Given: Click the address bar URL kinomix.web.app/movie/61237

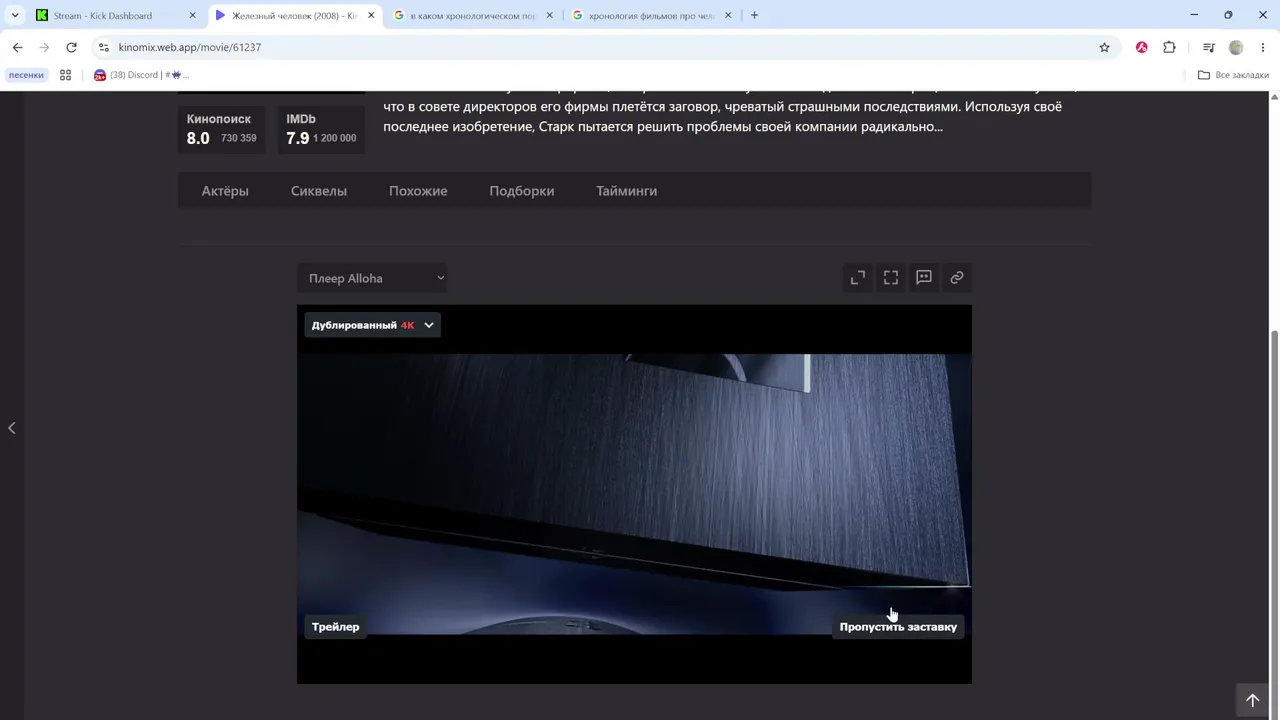Looking at the screenshot, I should 190,47.
